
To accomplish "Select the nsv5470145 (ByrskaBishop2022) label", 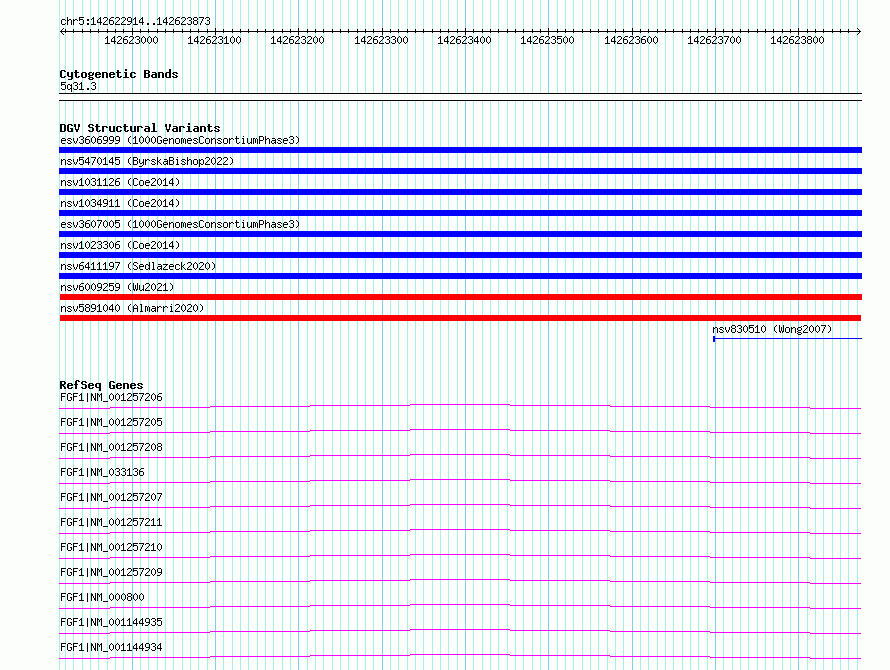I will [x=147, y=161].
